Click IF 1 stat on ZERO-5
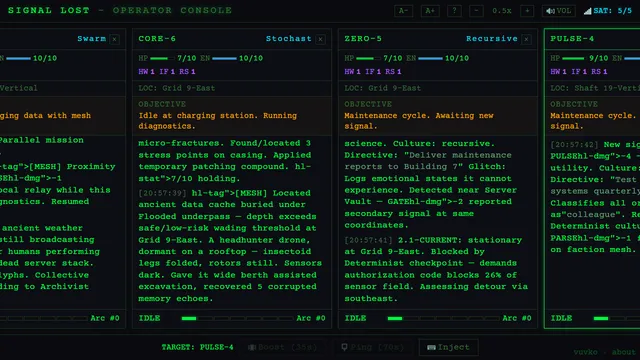This screenshot has width=640, height=360. (373, 72)
